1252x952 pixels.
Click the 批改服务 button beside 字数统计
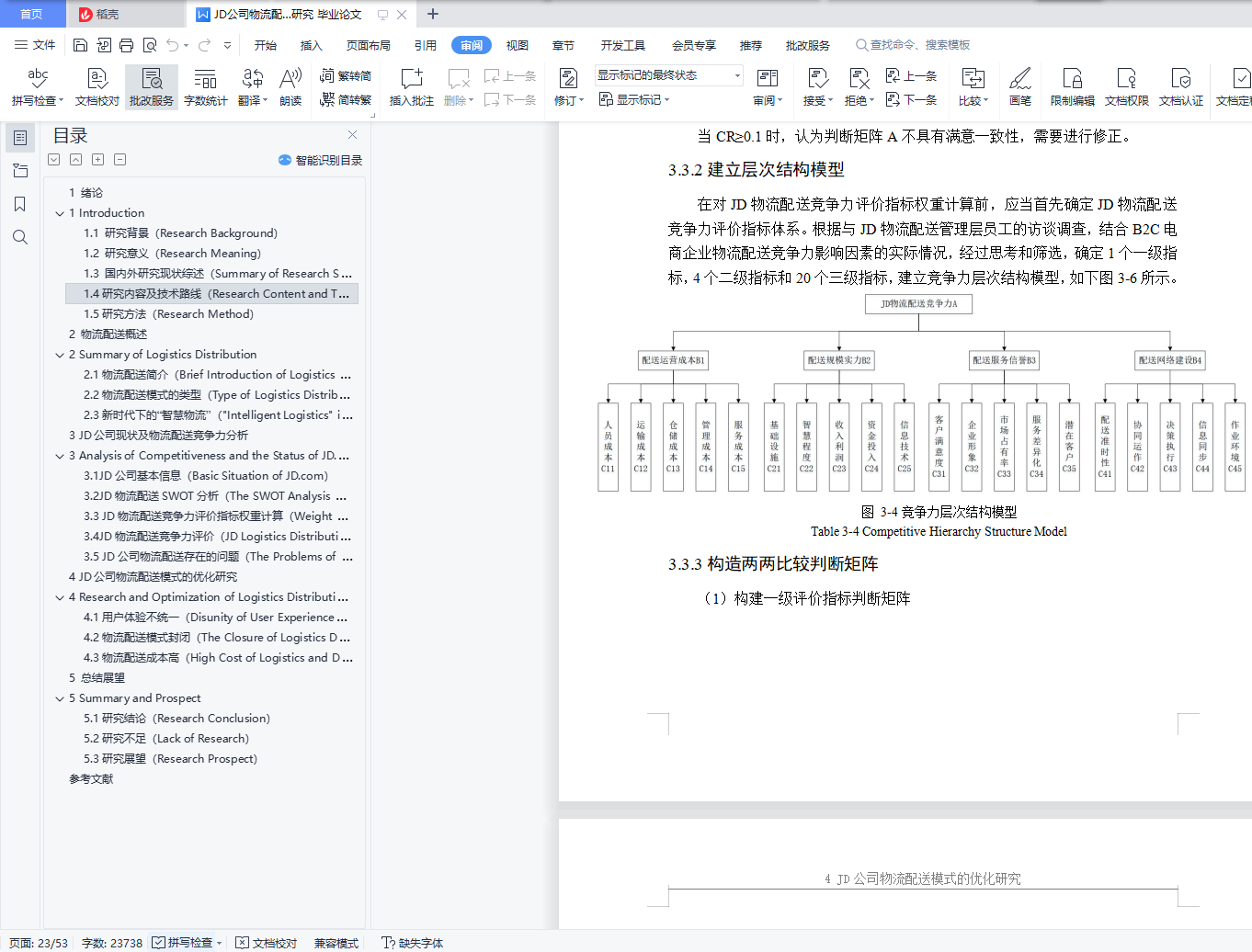[152, 87]
